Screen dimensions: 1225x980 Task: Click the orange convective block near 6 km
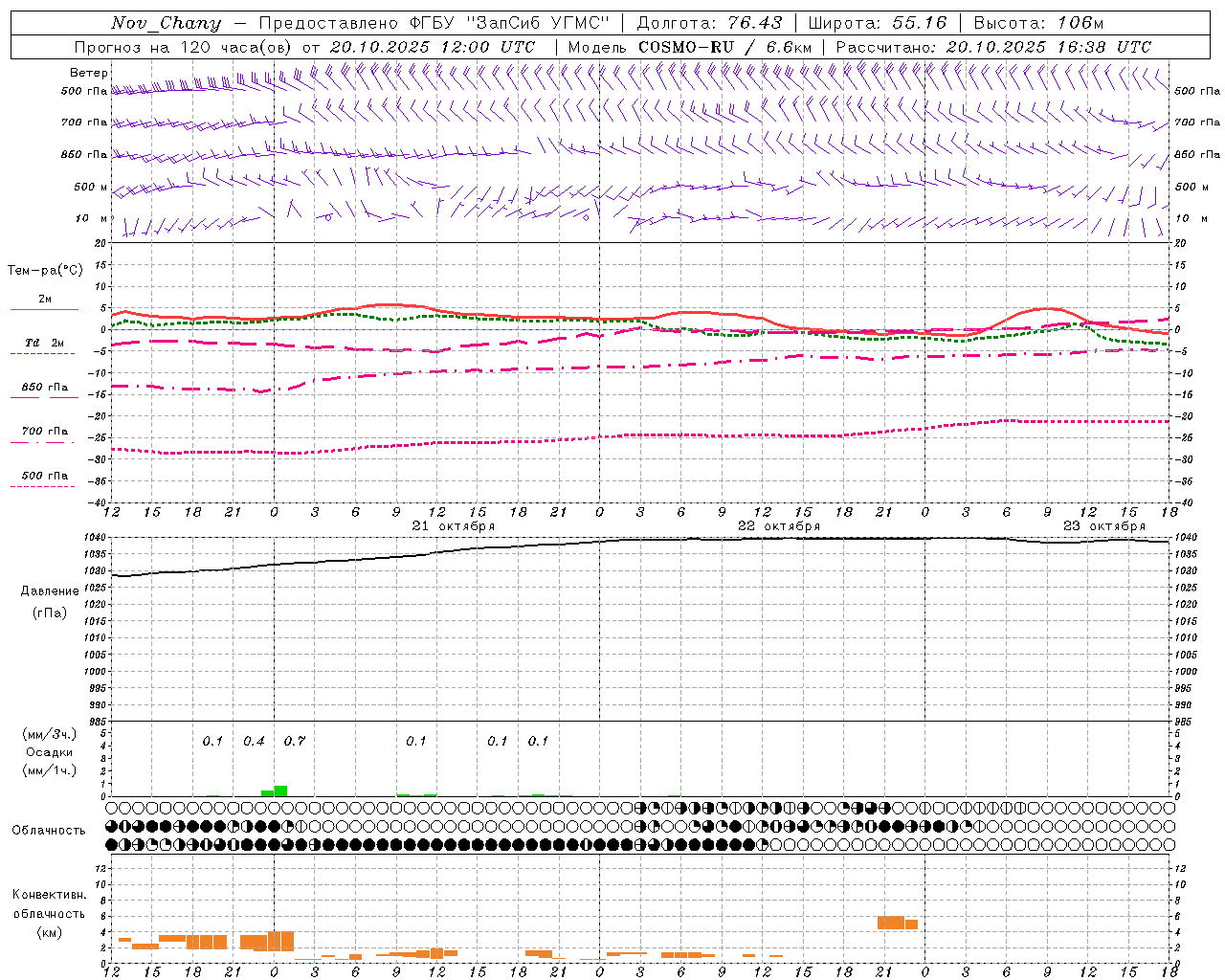click(x=898, y=923)
